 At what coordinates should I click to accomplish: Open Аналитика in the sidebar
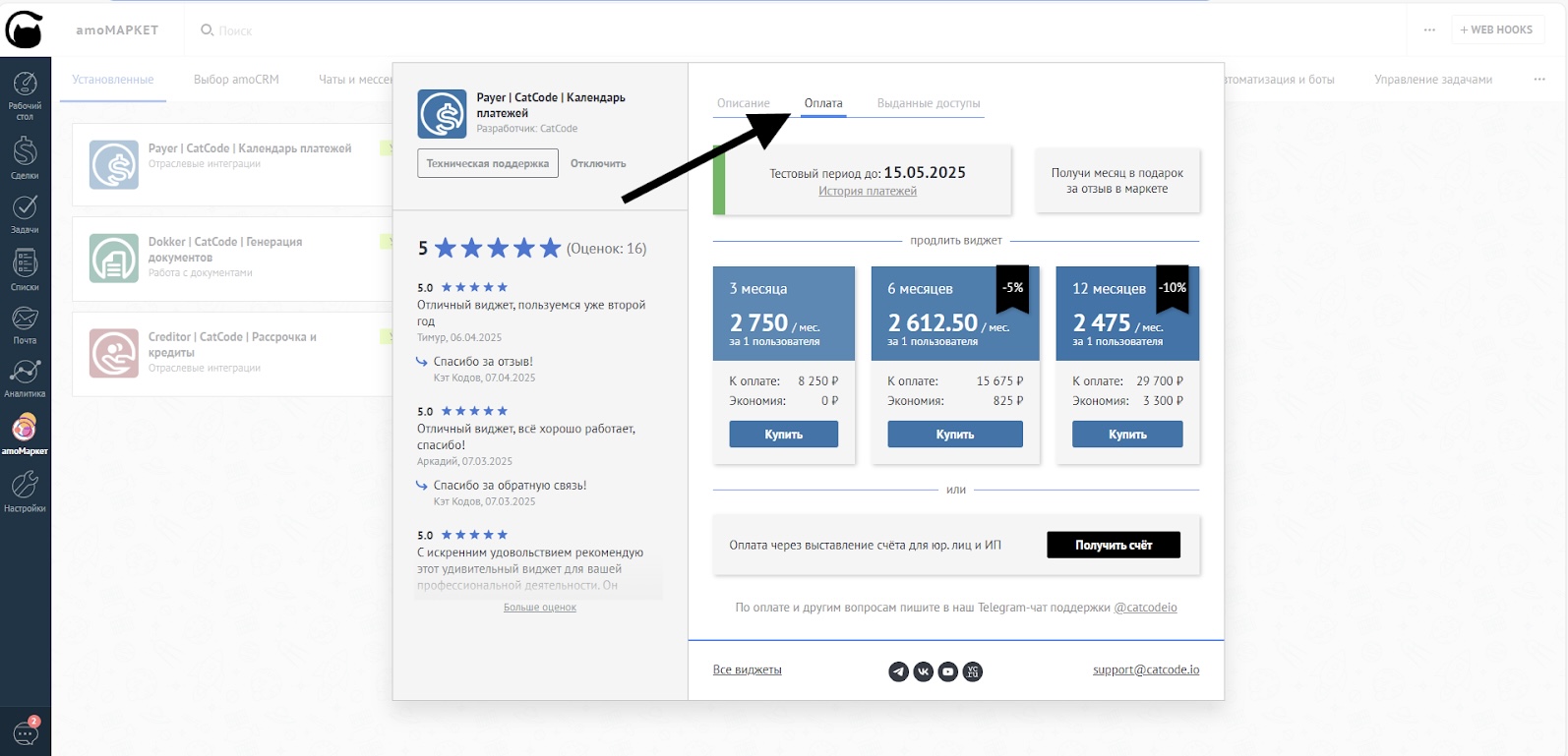coord(25,378)
